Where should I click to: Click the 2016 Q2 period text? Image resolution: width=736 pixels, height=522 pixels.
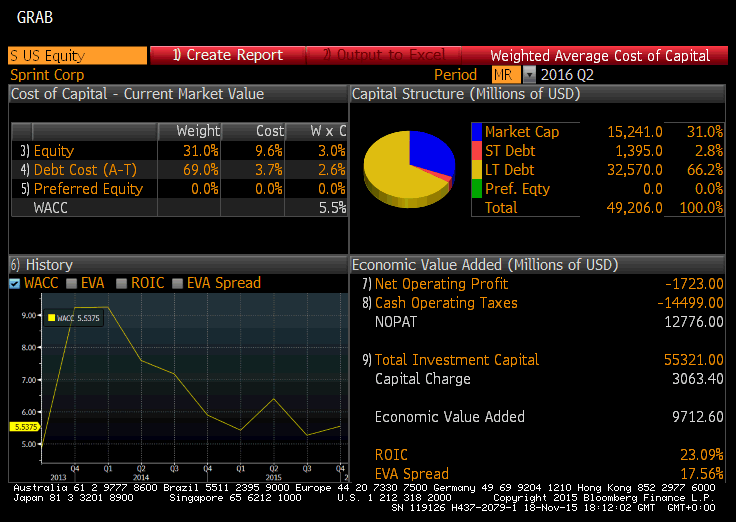(x=567, y=75)
